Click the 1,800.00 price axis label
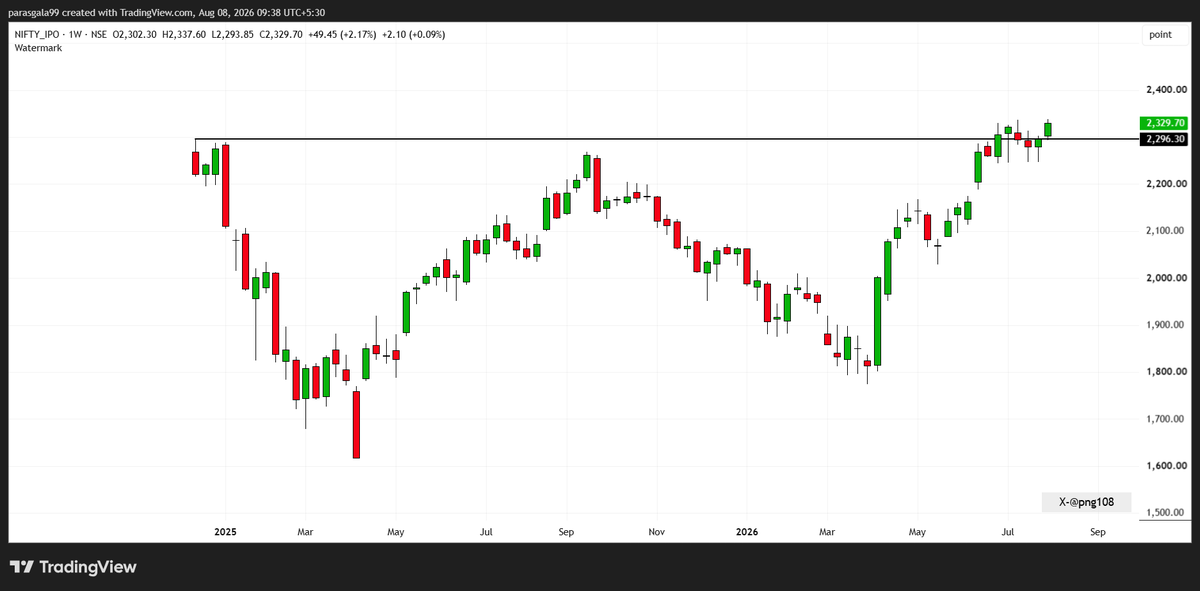The image size is (1200, 591). coord(1165,372)
